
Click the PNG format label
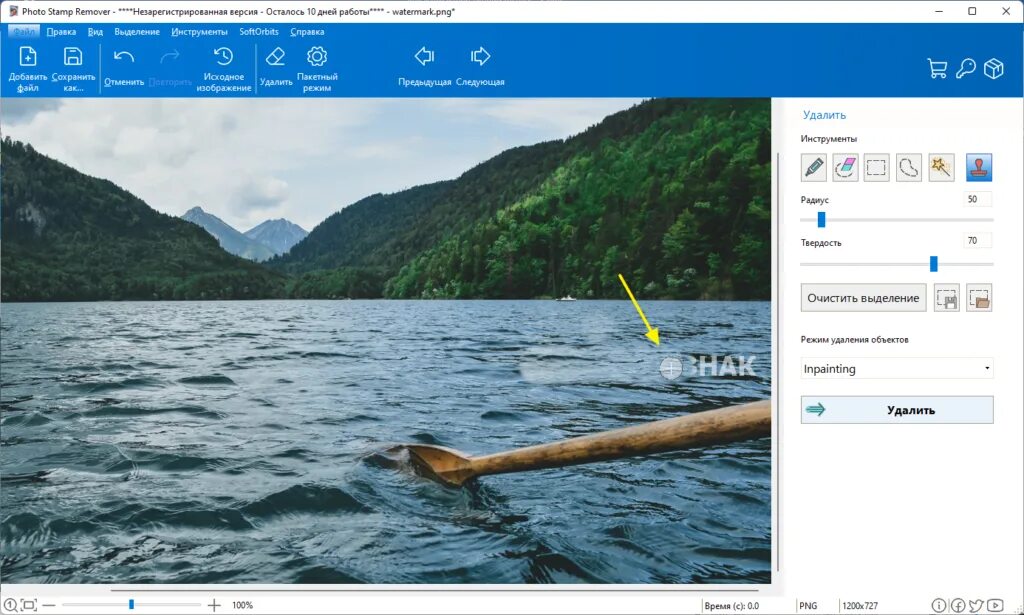(x=808, y=605)
